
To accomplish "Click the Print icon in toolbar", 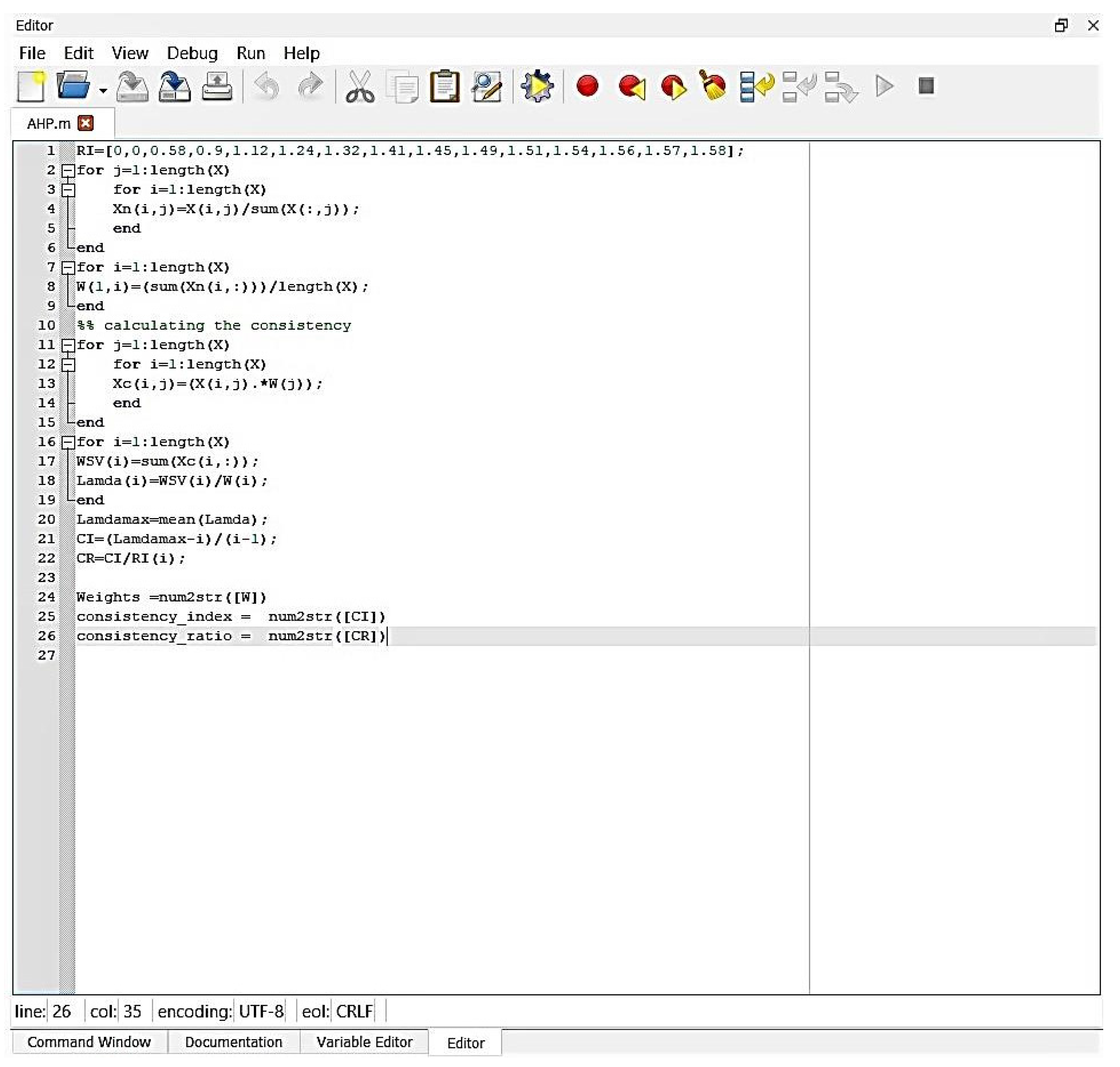I will 217,86.
